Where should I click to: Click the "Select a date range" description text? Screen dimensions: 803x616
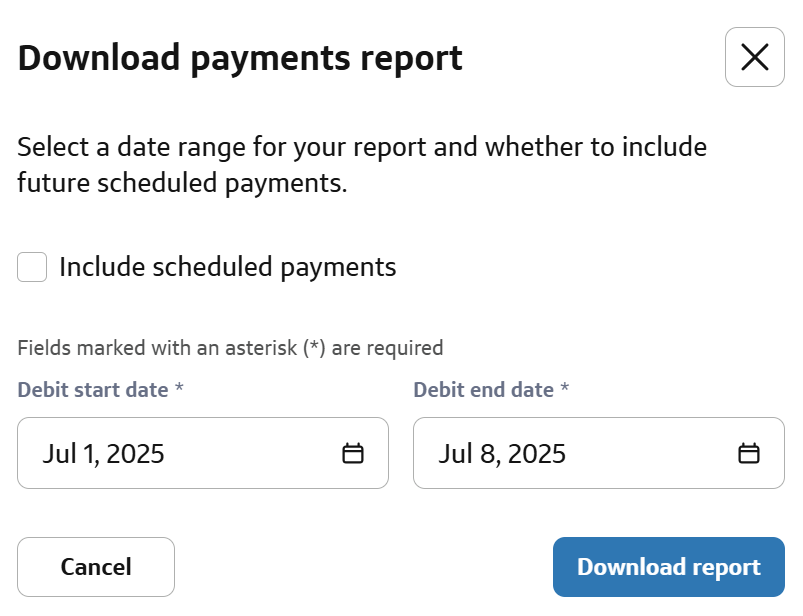(x=362, y=148)
